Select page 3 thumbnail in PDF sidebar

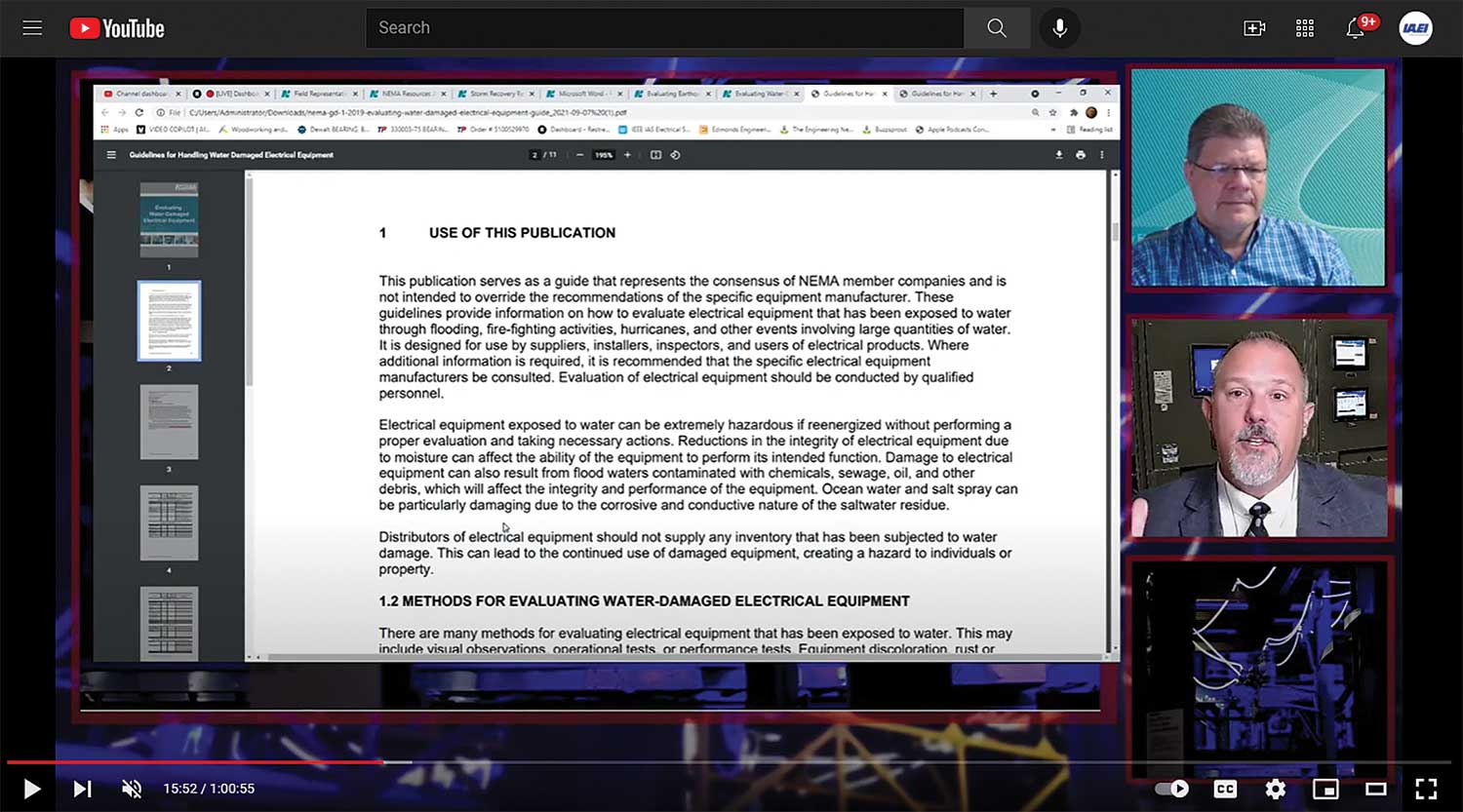pyautogui.click(x=169, y=421)
